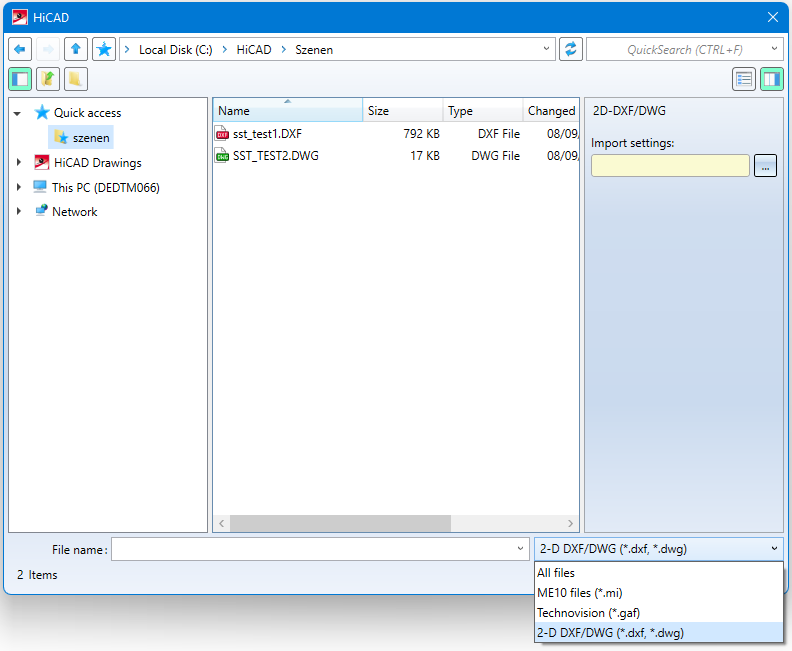Screen dimensions: 792x651
Task: Click the scrollbar right arrow
Action: (x=570, y=523)
